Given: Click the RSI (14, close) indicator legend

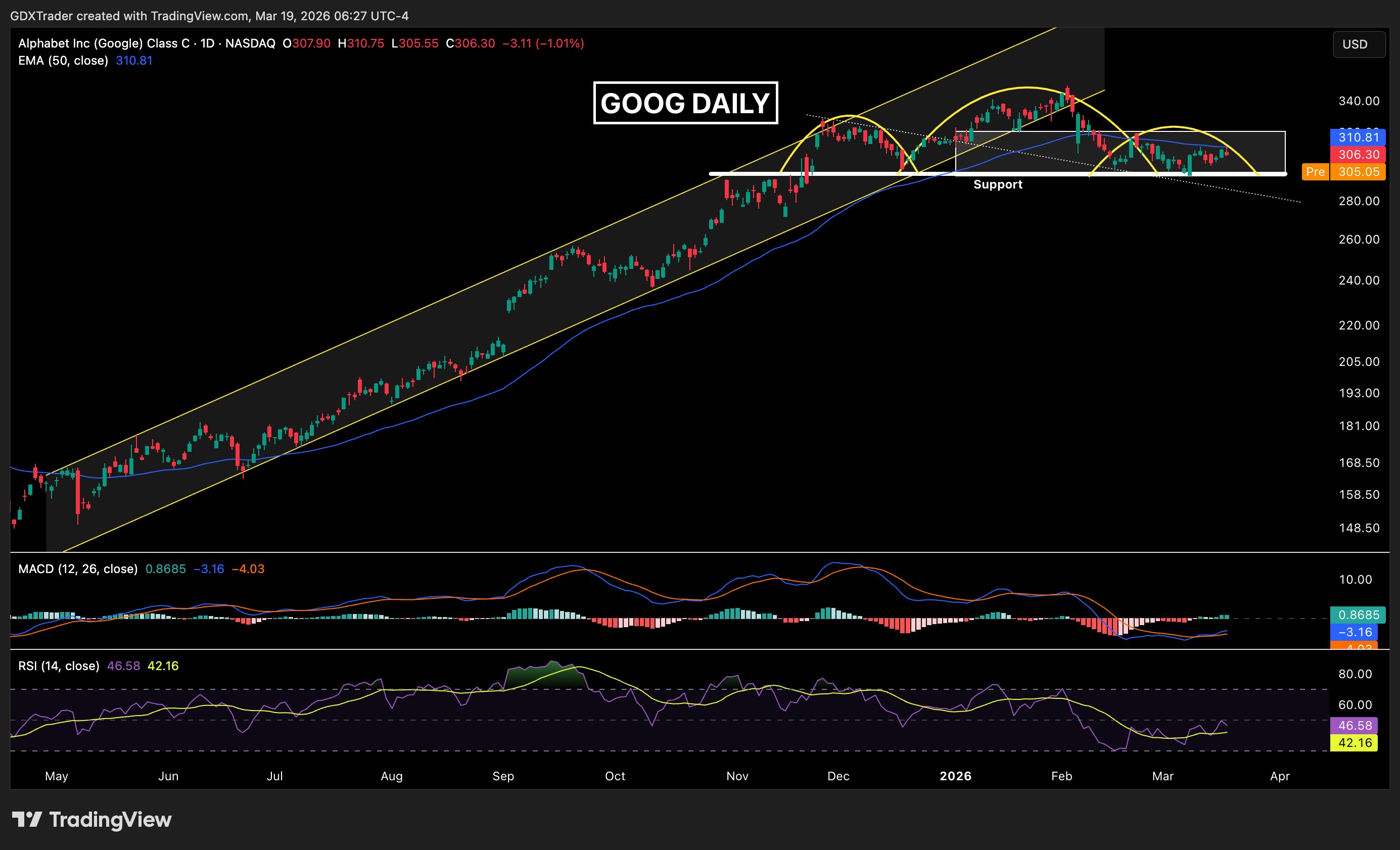Looking at the screenshot, I should pos(59,666).
